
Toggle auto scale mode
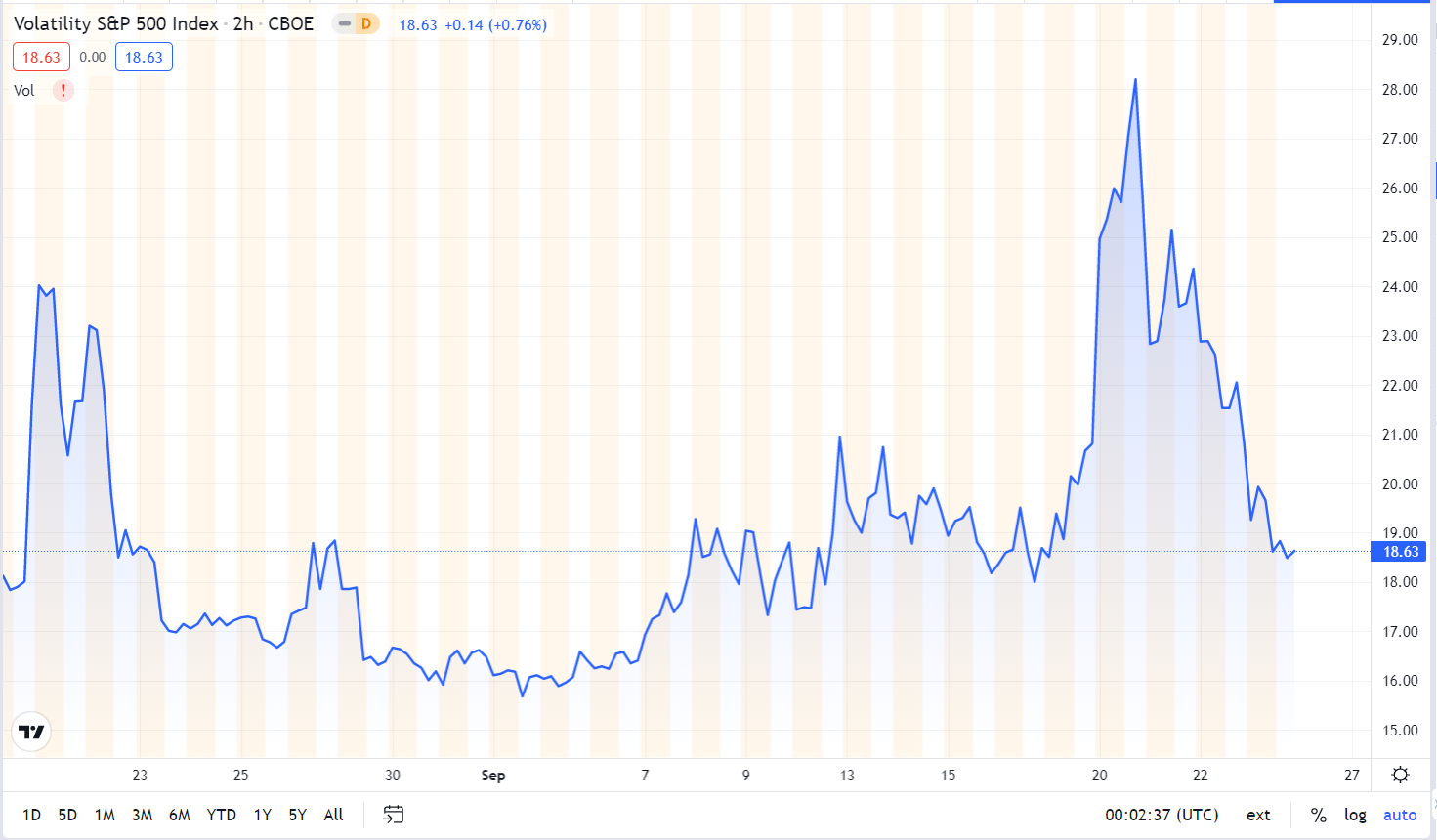(1400, 815)
